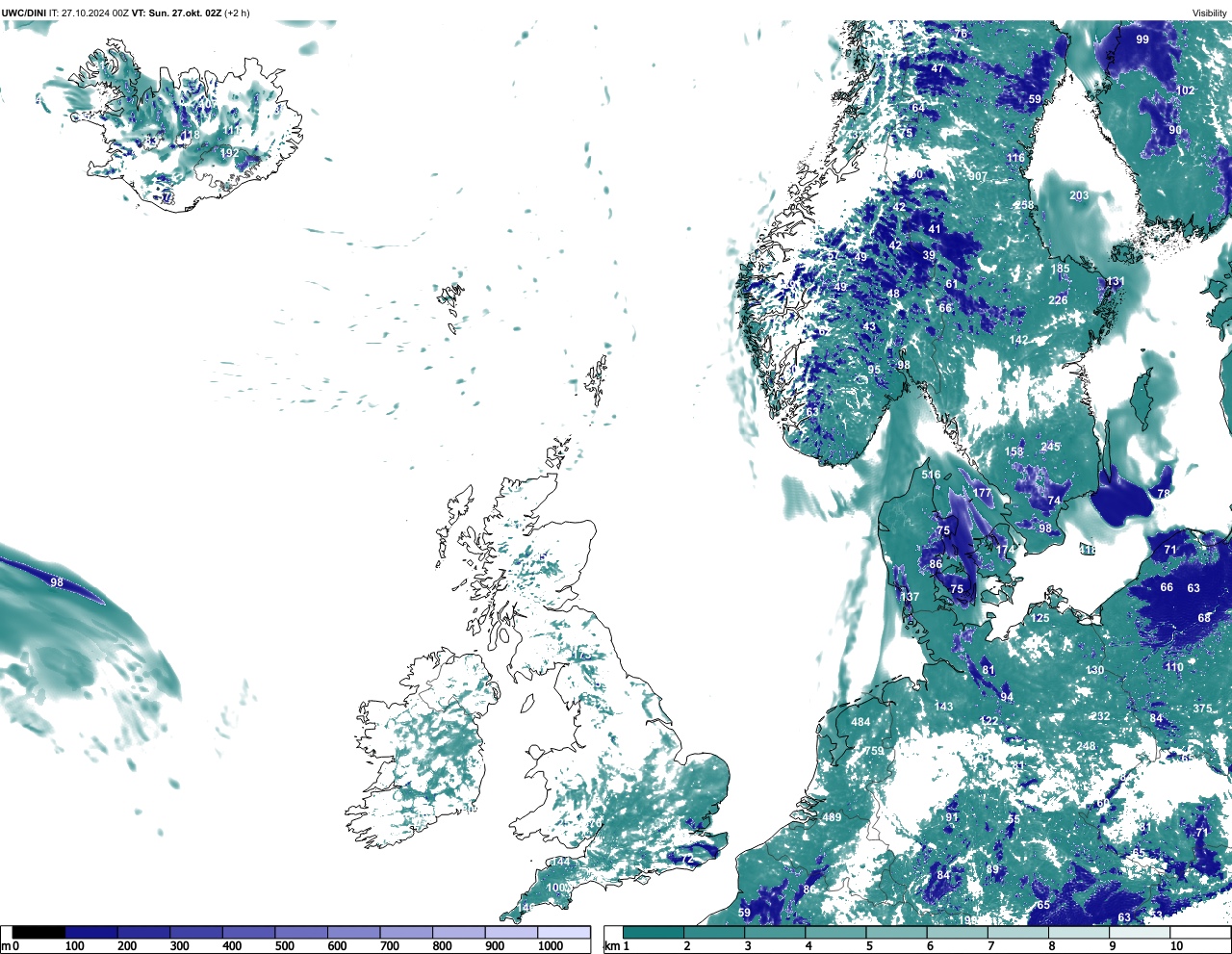
Task: Click the '300' tick label on metre scale
Action: pos(179,946)
